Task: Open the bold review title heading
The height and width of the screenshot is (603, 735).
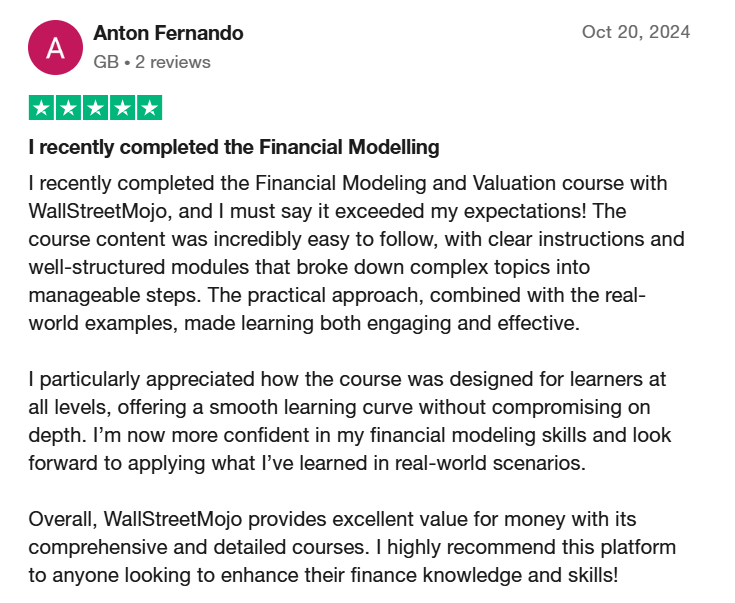Action: [234, 148]
